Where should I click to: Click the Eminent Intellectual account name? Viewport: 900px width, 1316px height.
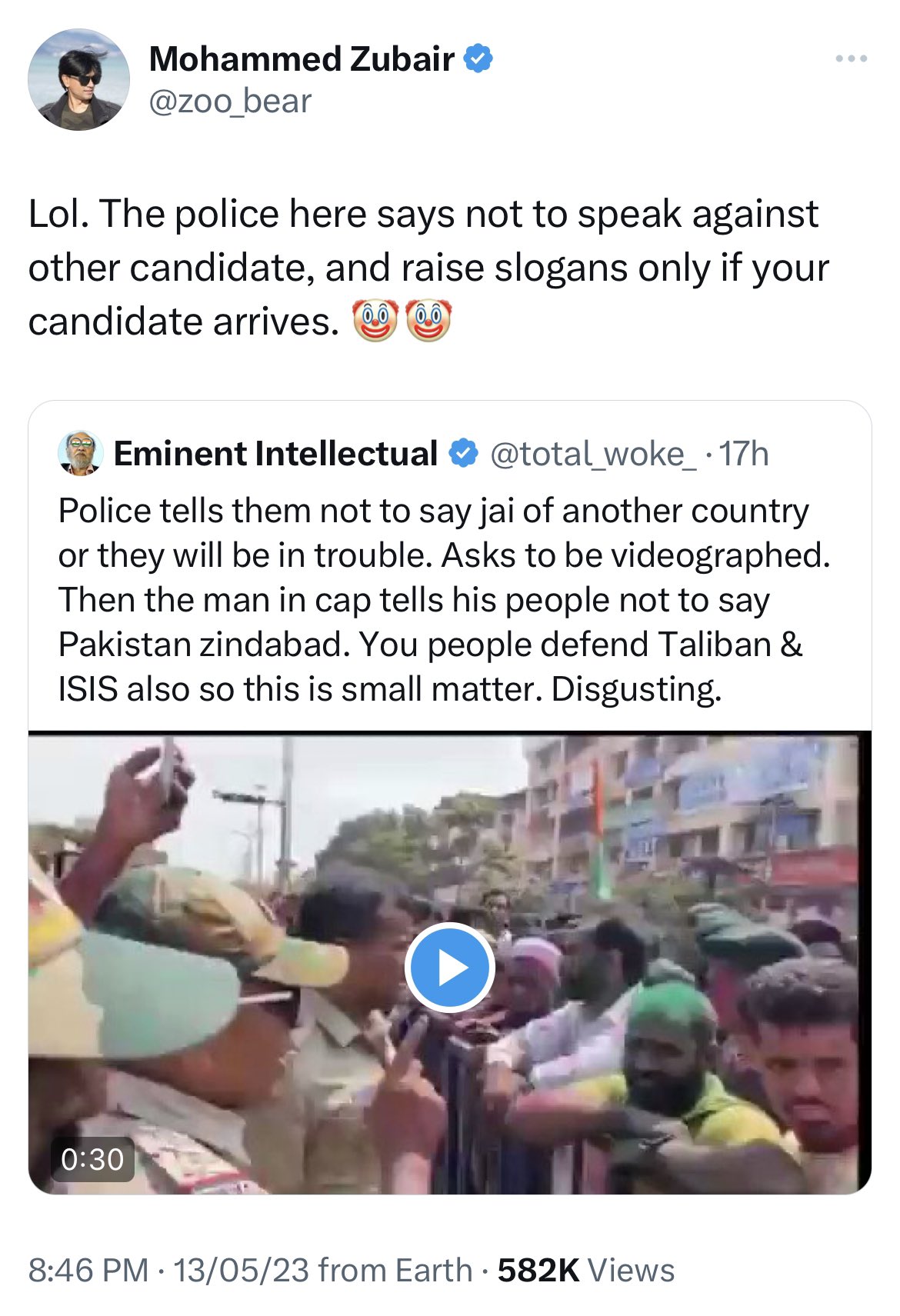pos(275,454)
